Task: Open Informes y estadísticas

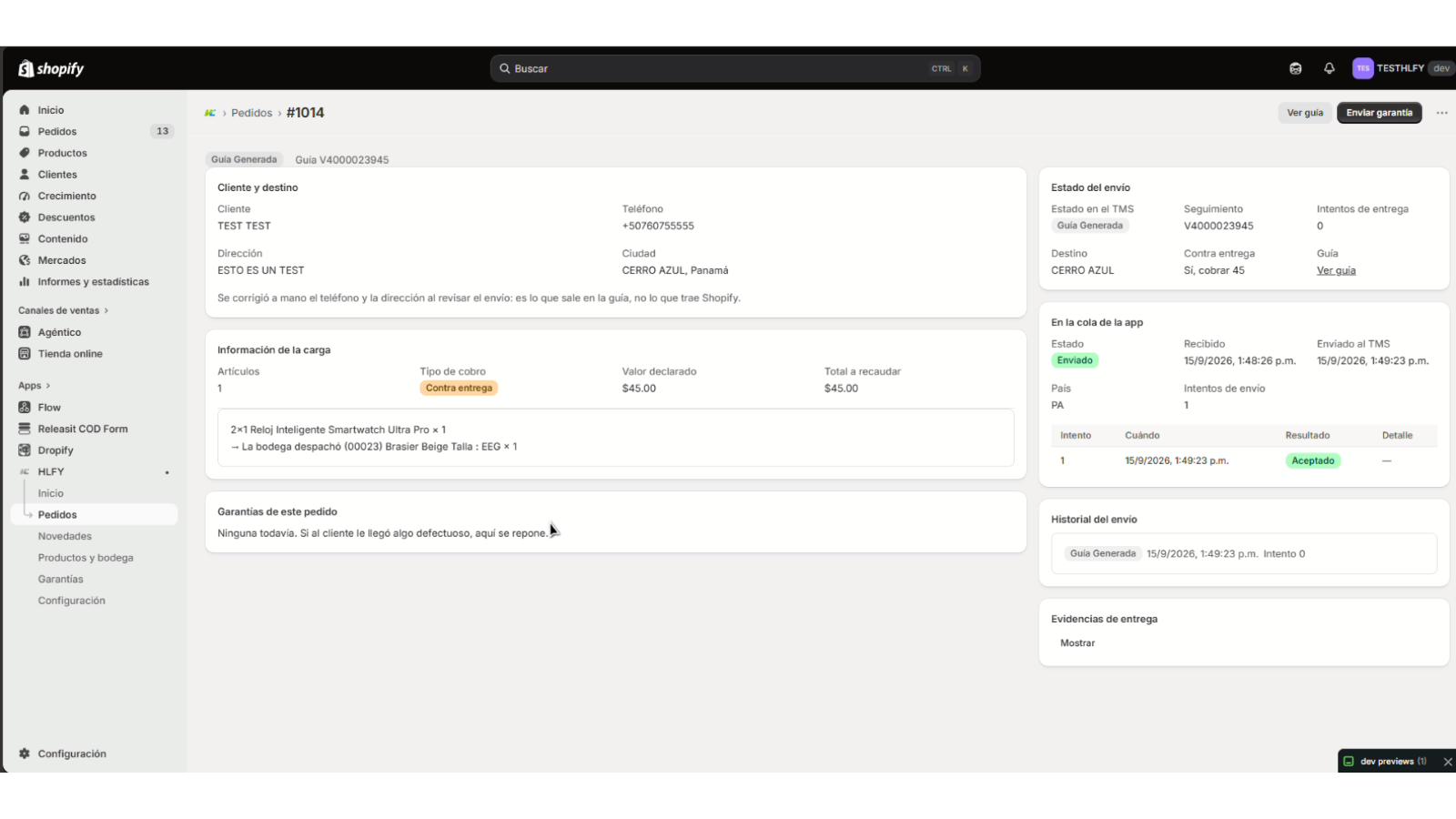Action: tap(93, 282)
